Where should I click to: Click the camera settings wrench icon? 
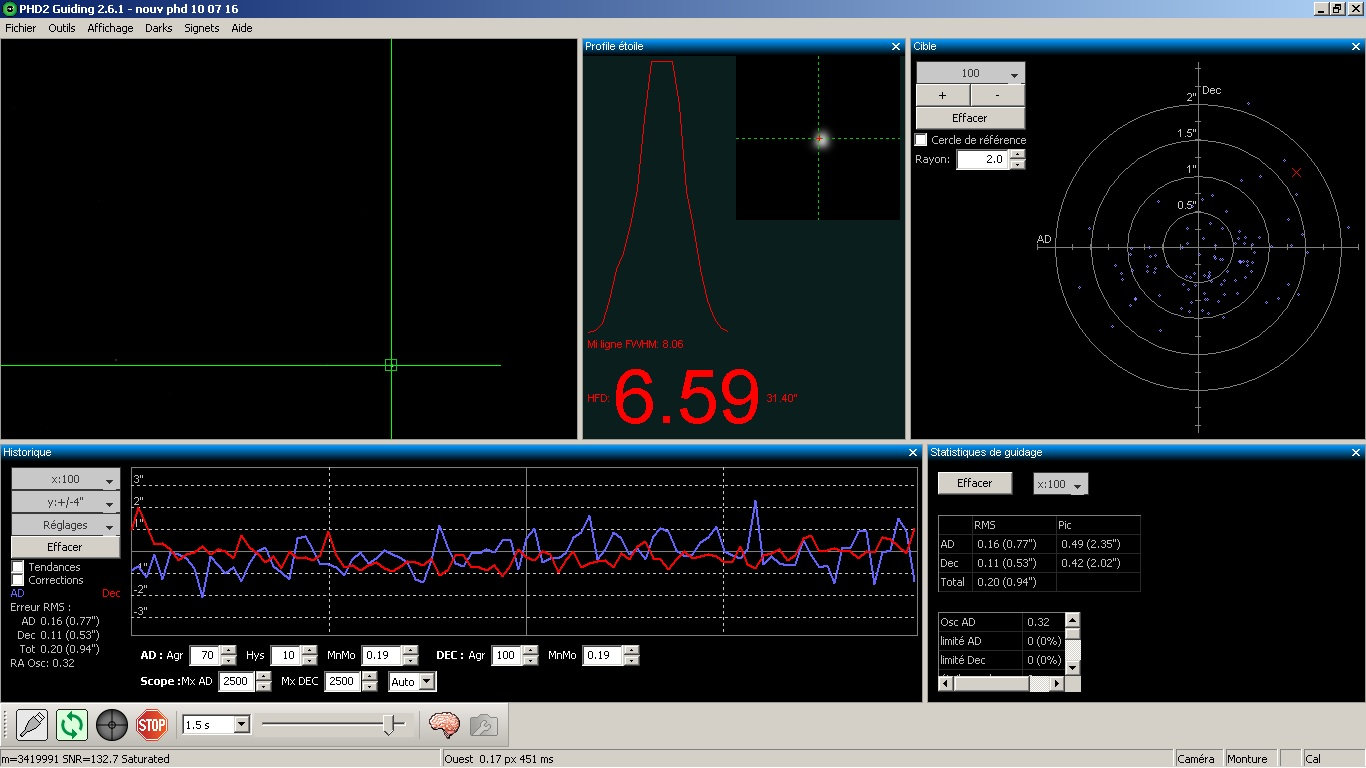coord(482,724)
